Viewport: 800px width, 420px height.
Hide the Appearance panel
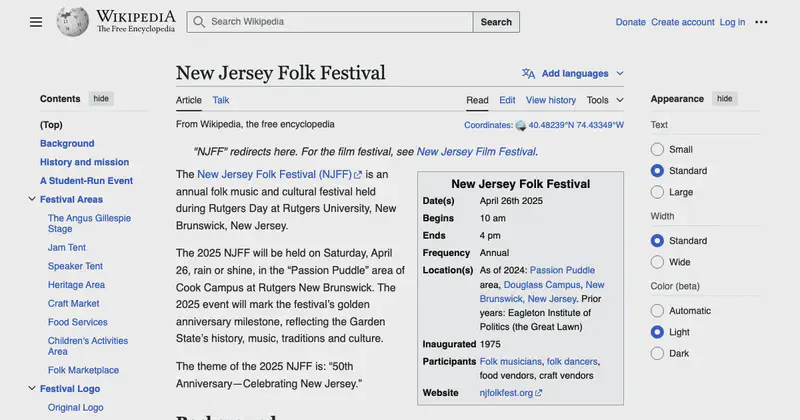click(724, 98)
